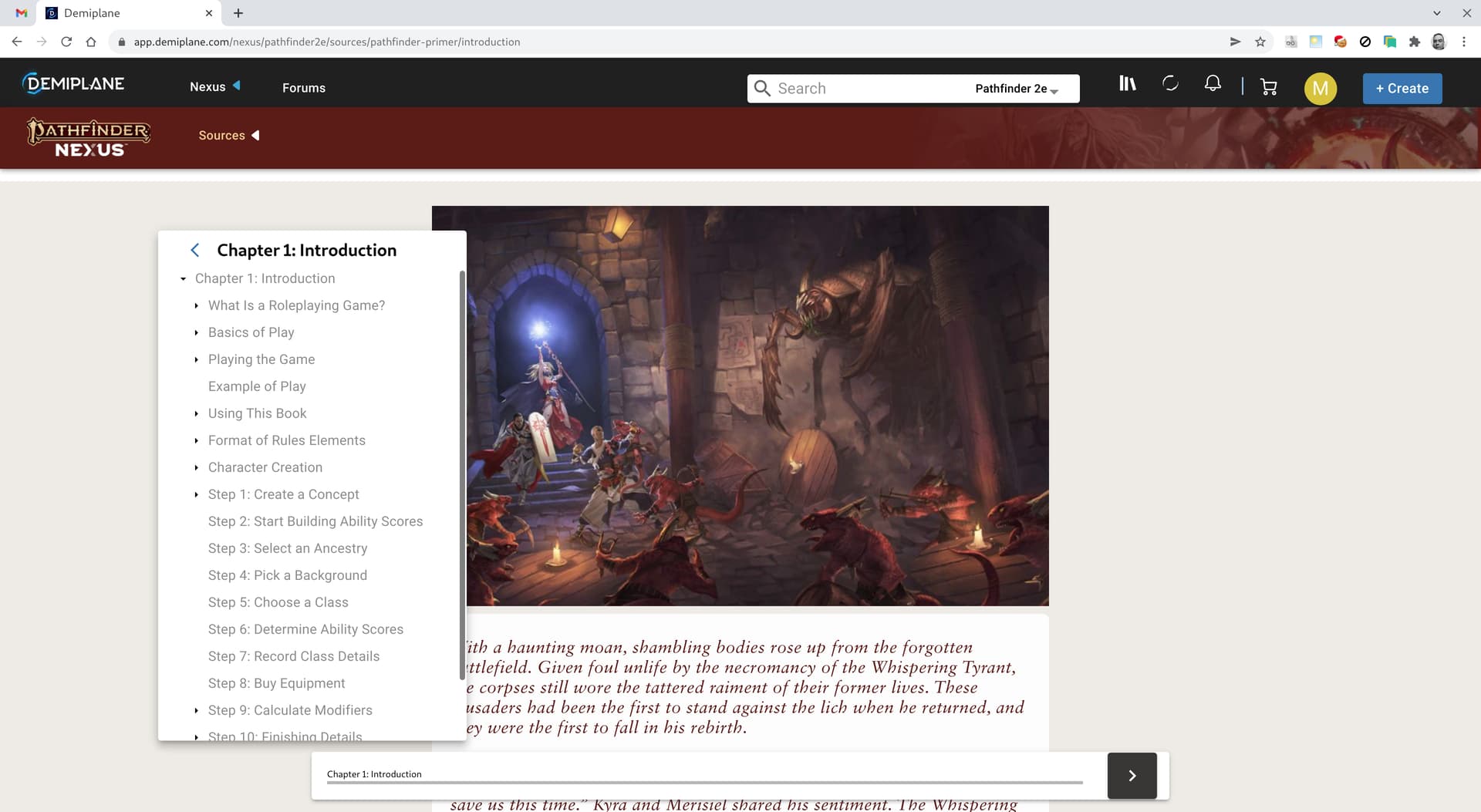Viewport: 1481px width, 812px height.
Task: Expand Step 1: Create a Concept
Action: point(196,494)
